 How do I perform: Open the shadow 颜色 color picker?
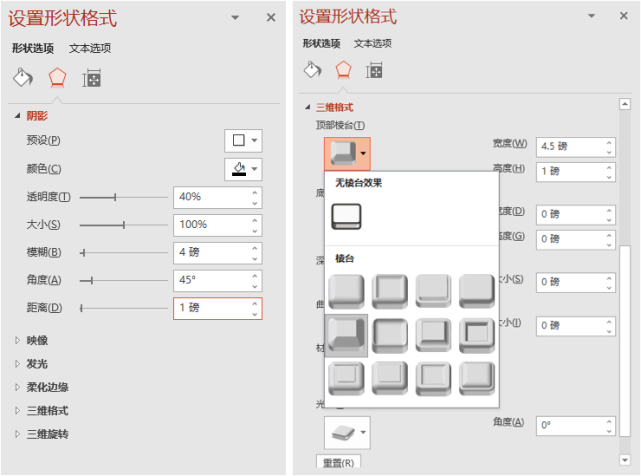(x=243, y=169)
